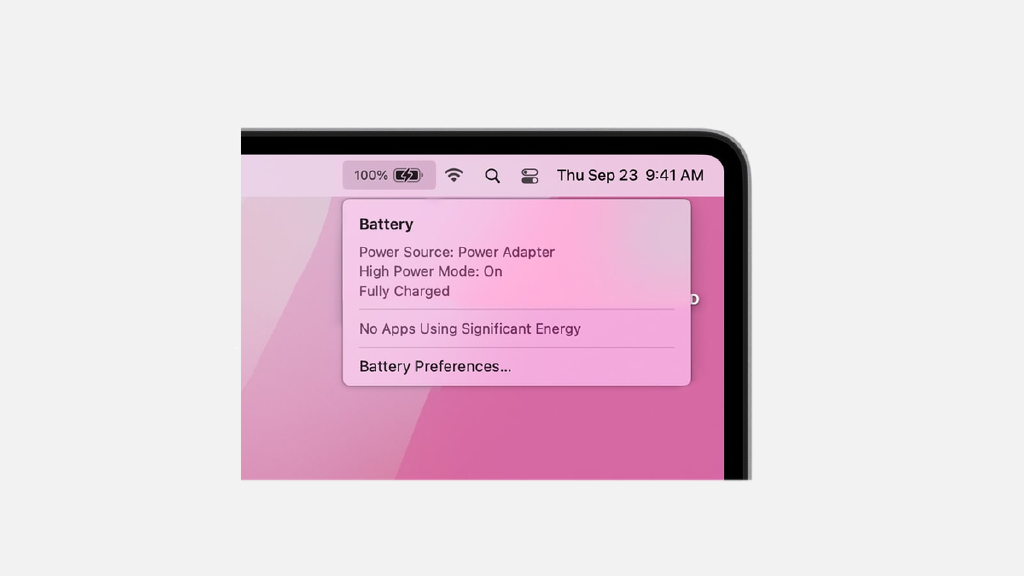Screen dimensions: 1024x576
Task: Toggle High Power Mode setting
Action: point(429,271)
